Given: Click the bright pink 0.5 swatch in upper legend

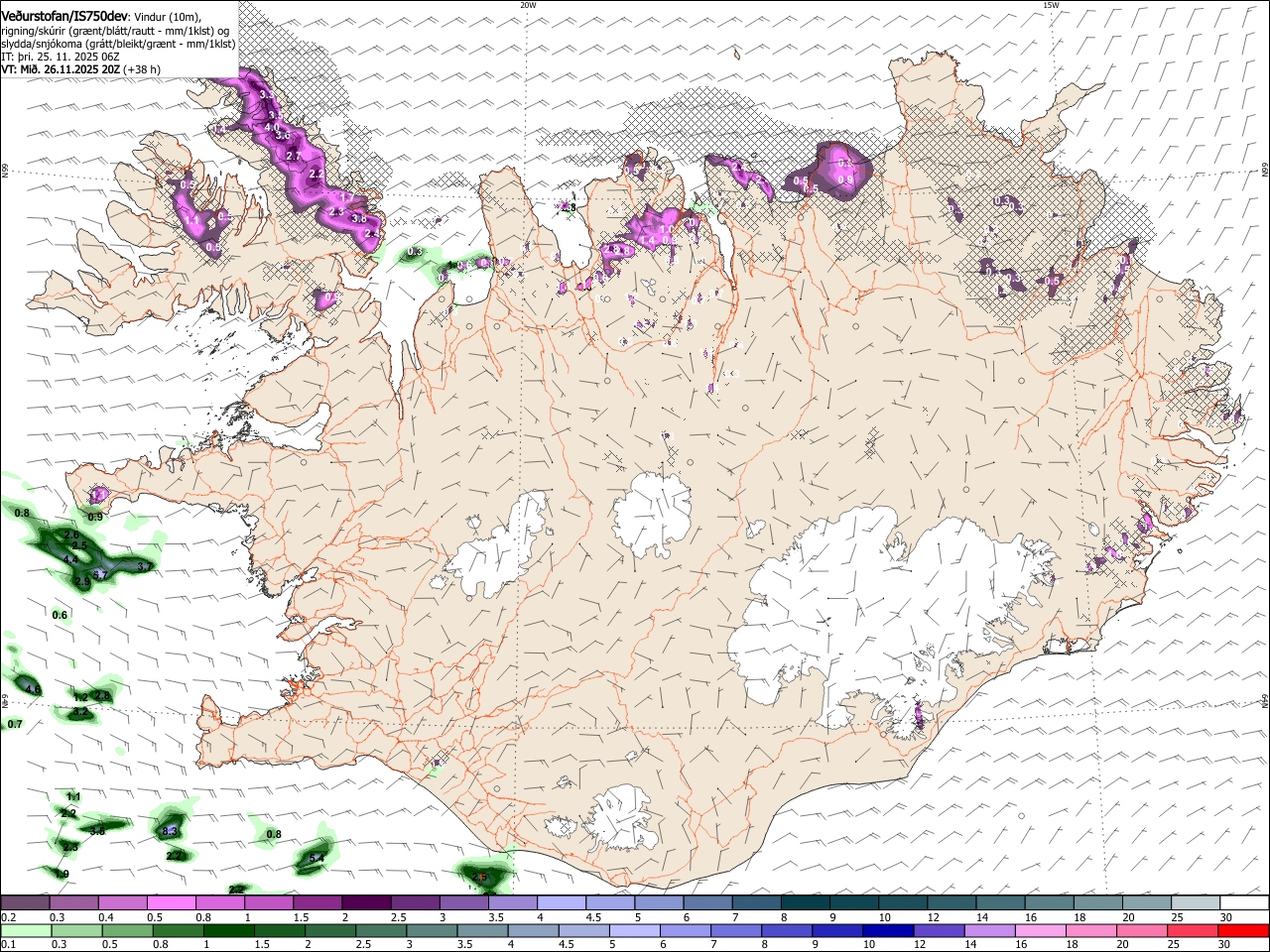Looking at the screenshot, I should click(171, 903).
